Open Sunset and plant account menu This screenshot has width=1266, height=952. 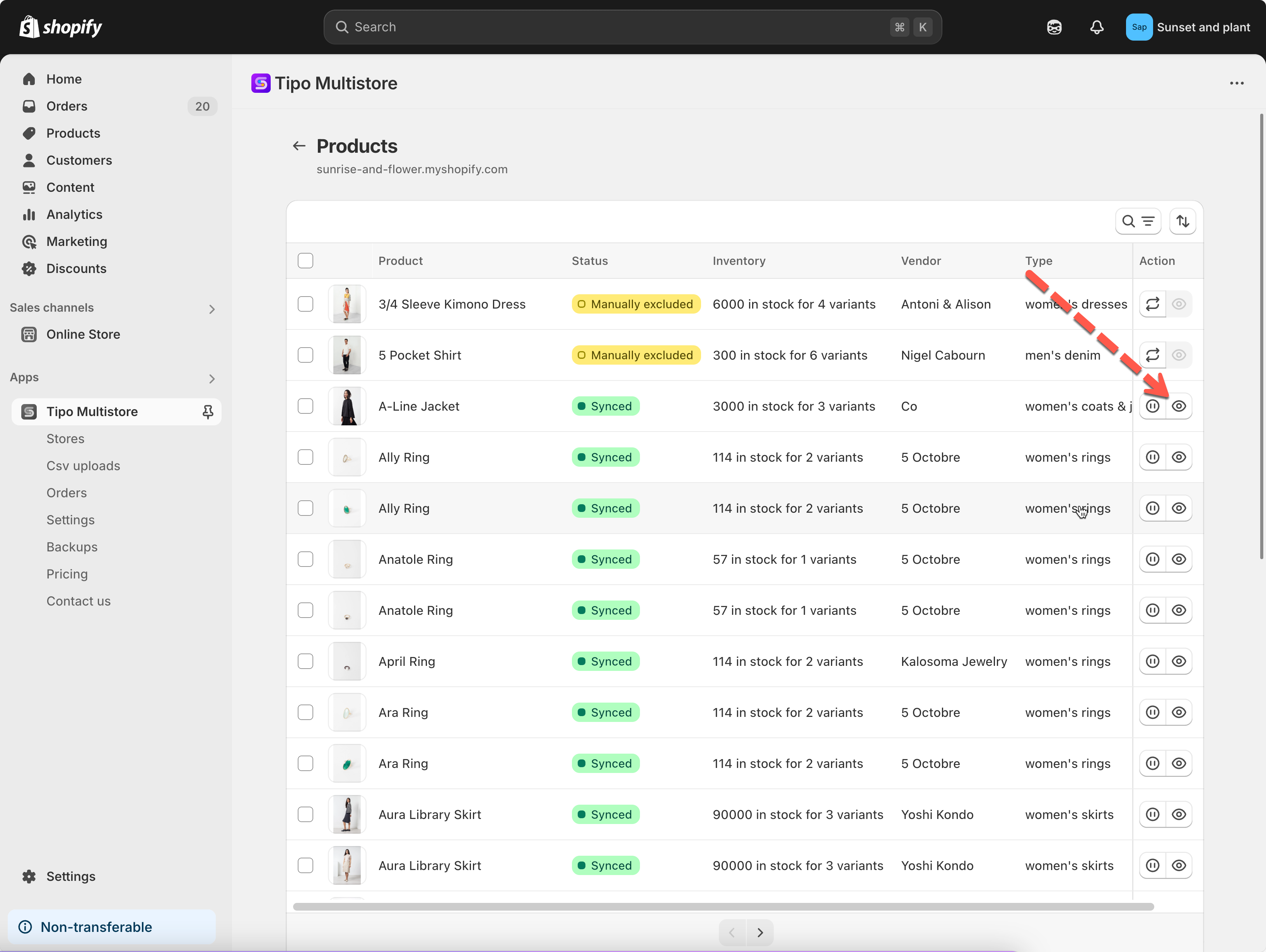tap(1188, 27)
